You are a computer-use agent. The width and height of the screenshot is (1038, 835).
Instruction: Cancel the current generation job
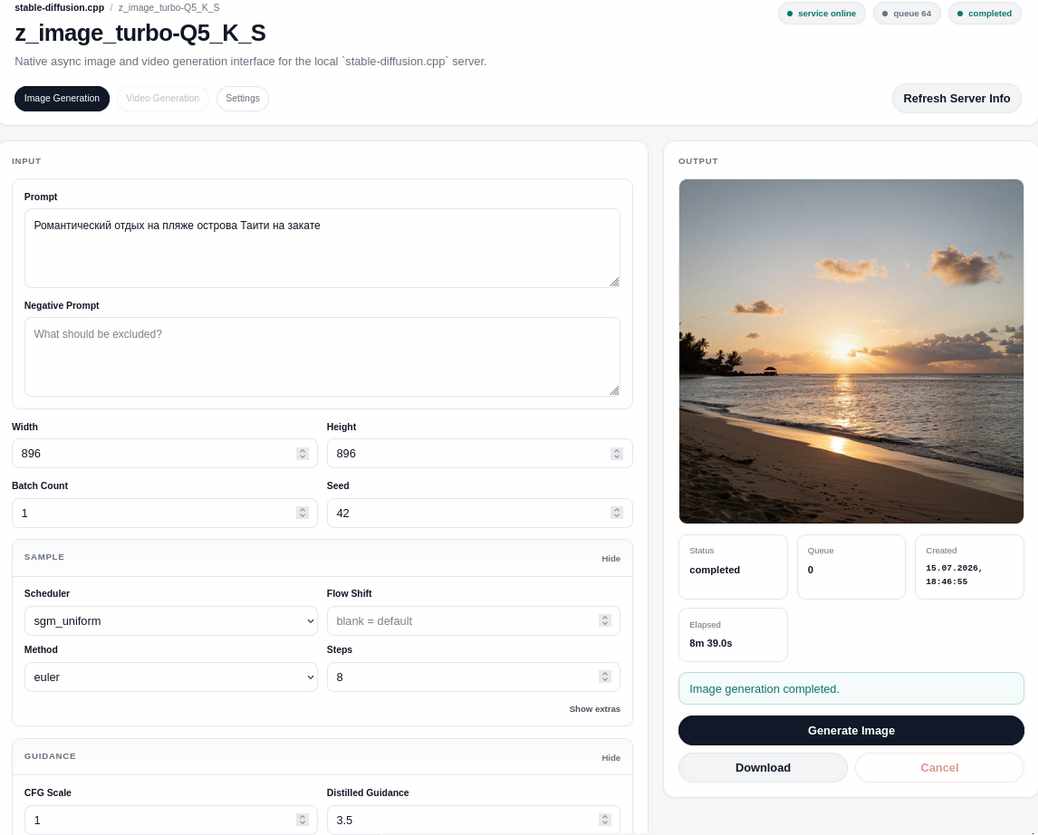click(939, 767)
